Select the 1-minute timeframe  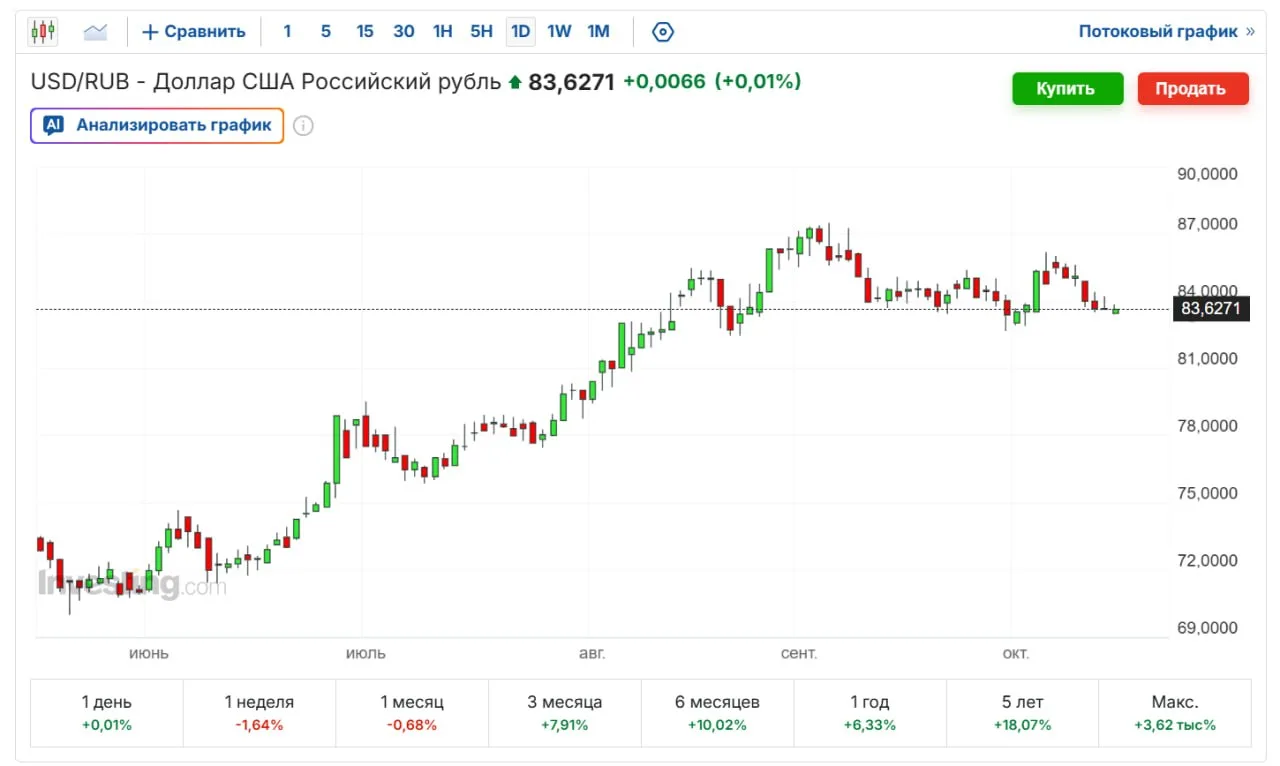click(x=287, y=32)
